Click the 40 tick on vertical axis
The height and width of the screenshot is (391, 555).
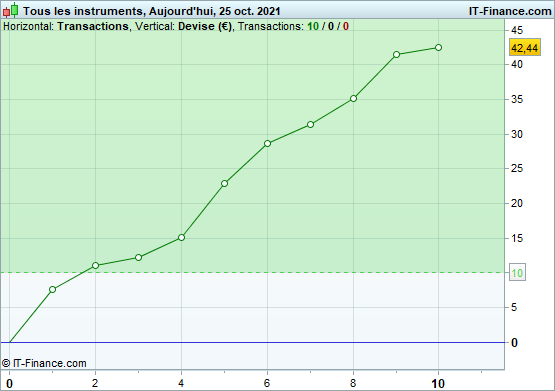click(517, 64)
